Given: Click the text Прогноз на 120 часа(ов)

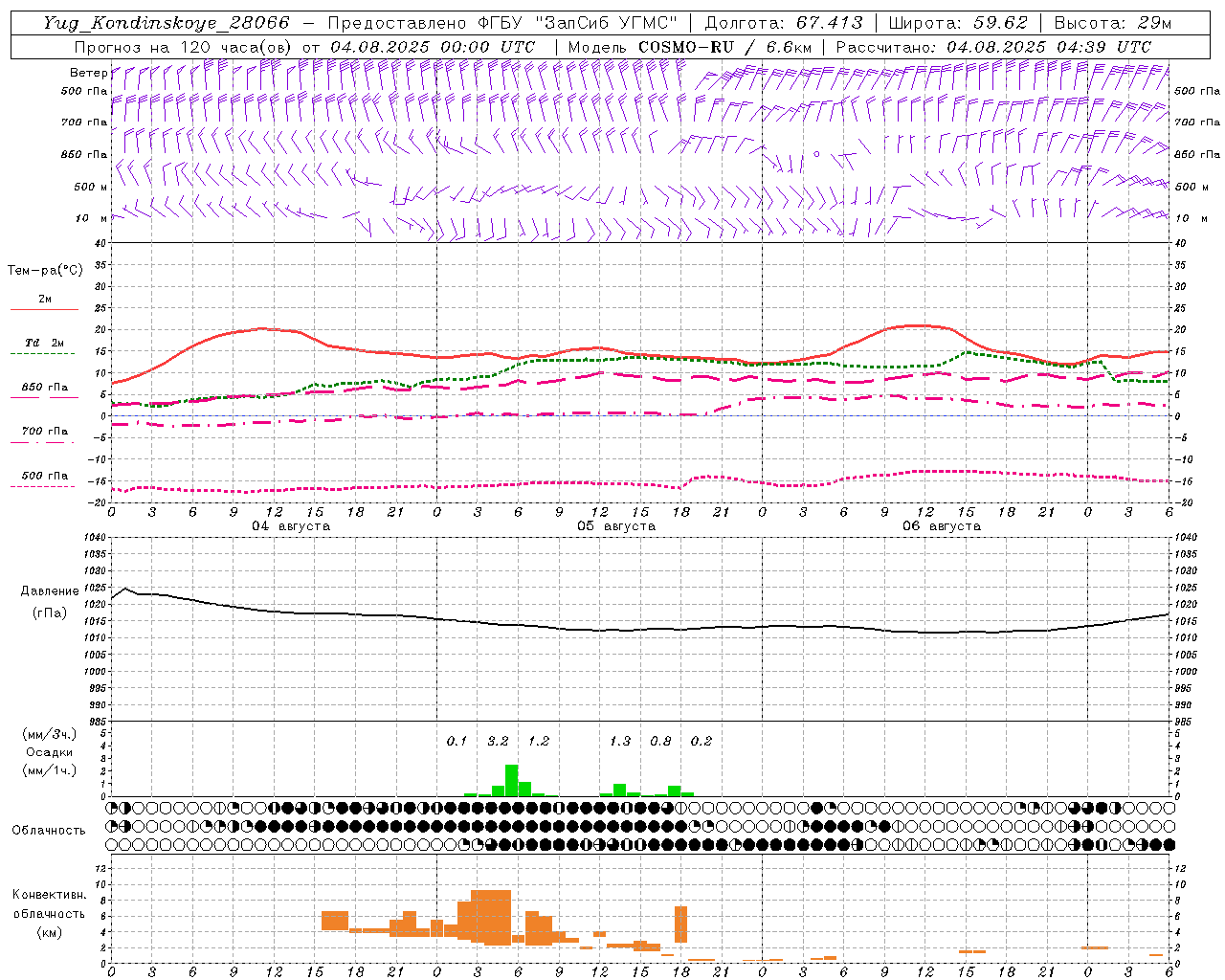Looking at the screenshot, I should (x=184, y=47).
